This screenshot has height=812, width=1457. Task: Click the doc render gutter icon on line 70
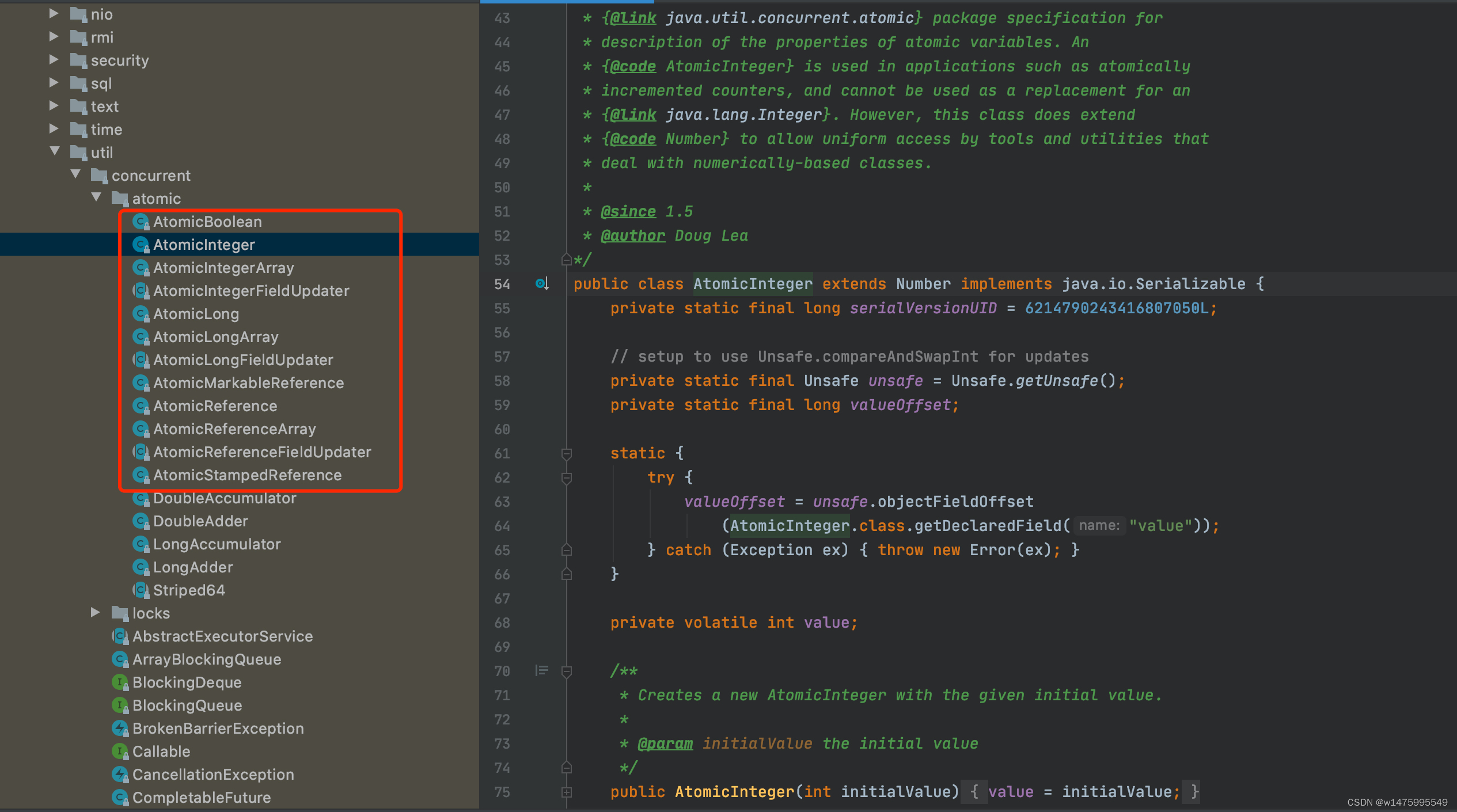(x=541, y=670)
